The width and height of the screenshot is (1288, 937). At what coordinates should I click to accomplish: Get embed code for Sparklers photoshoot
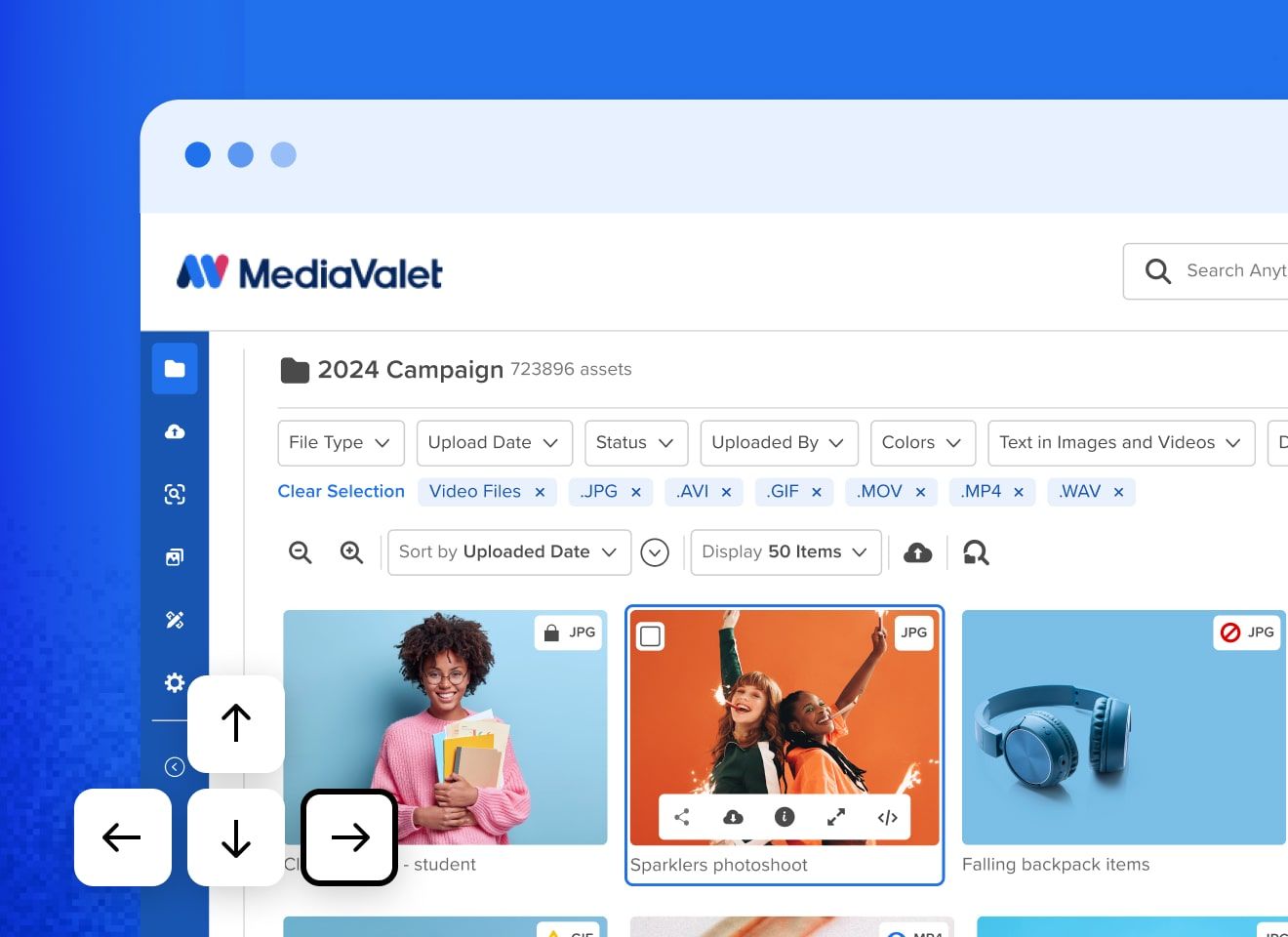(x=887, y=817)
